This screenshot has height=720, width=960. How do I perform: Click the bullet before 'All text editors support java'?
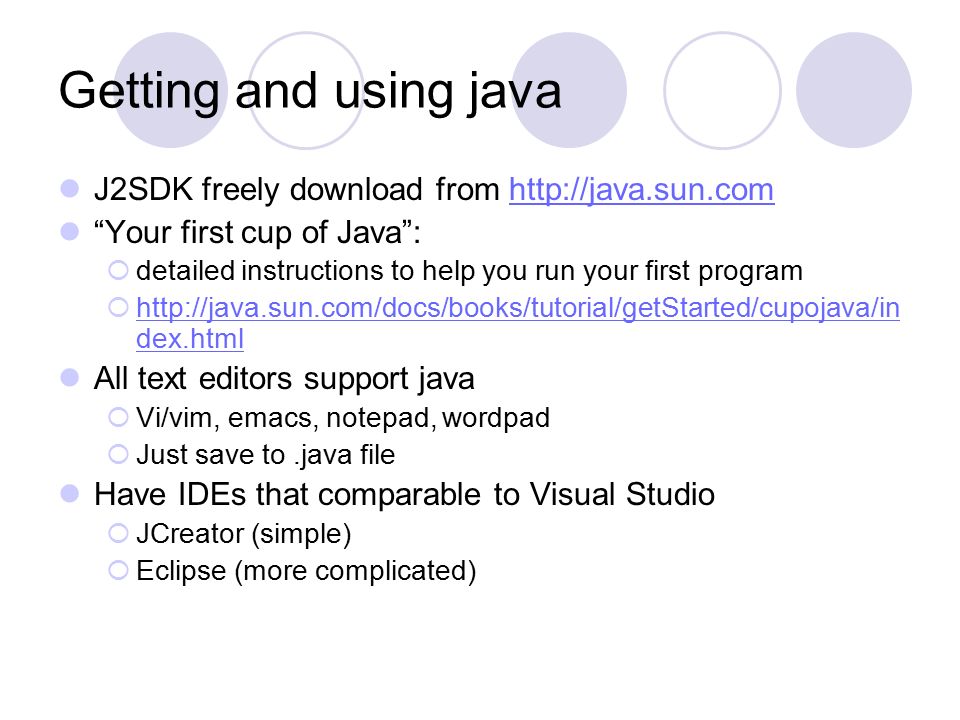[70, 378]
